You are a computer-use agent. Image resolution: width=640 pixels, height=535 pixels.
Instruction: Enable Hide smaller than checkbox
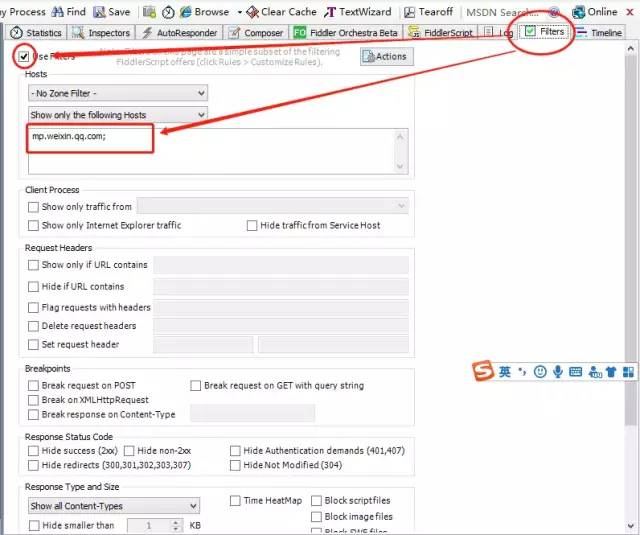pos(34,526)
